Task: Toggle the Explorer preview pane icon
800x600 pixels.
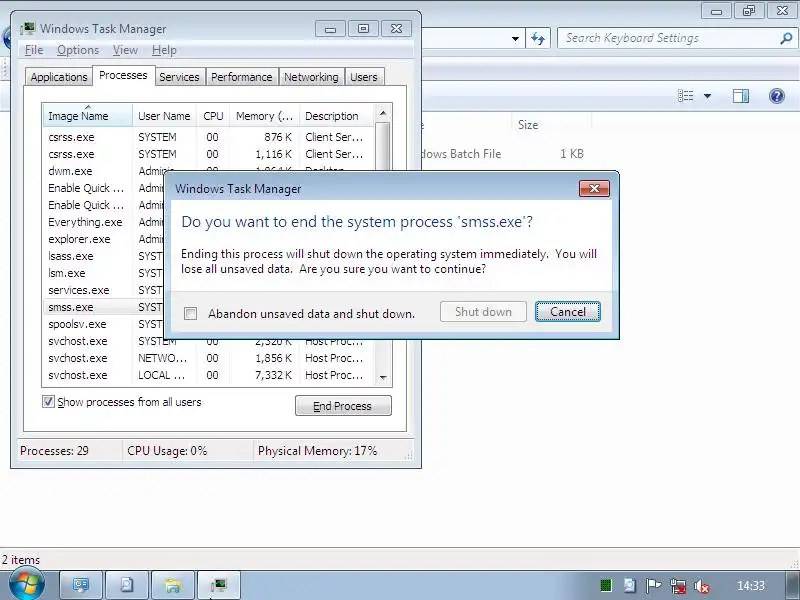Action: (x=741, y=96)
